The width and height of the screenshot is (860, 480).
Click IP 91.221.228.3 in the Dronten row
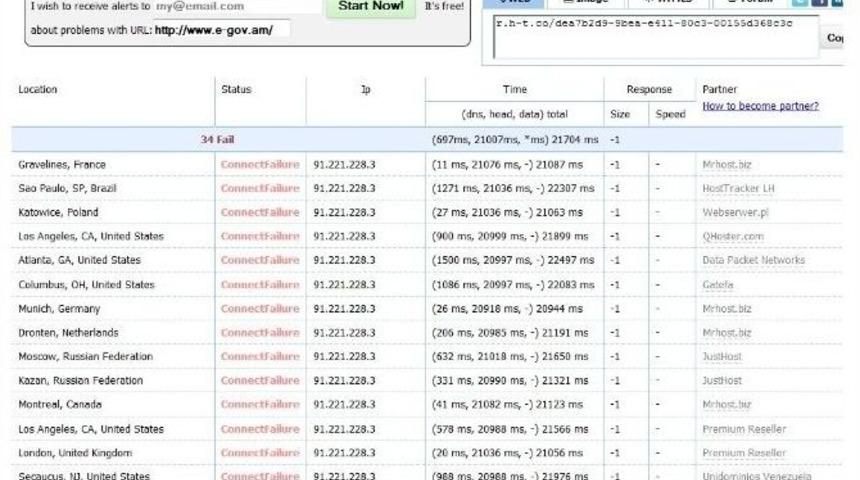point(344,333)
